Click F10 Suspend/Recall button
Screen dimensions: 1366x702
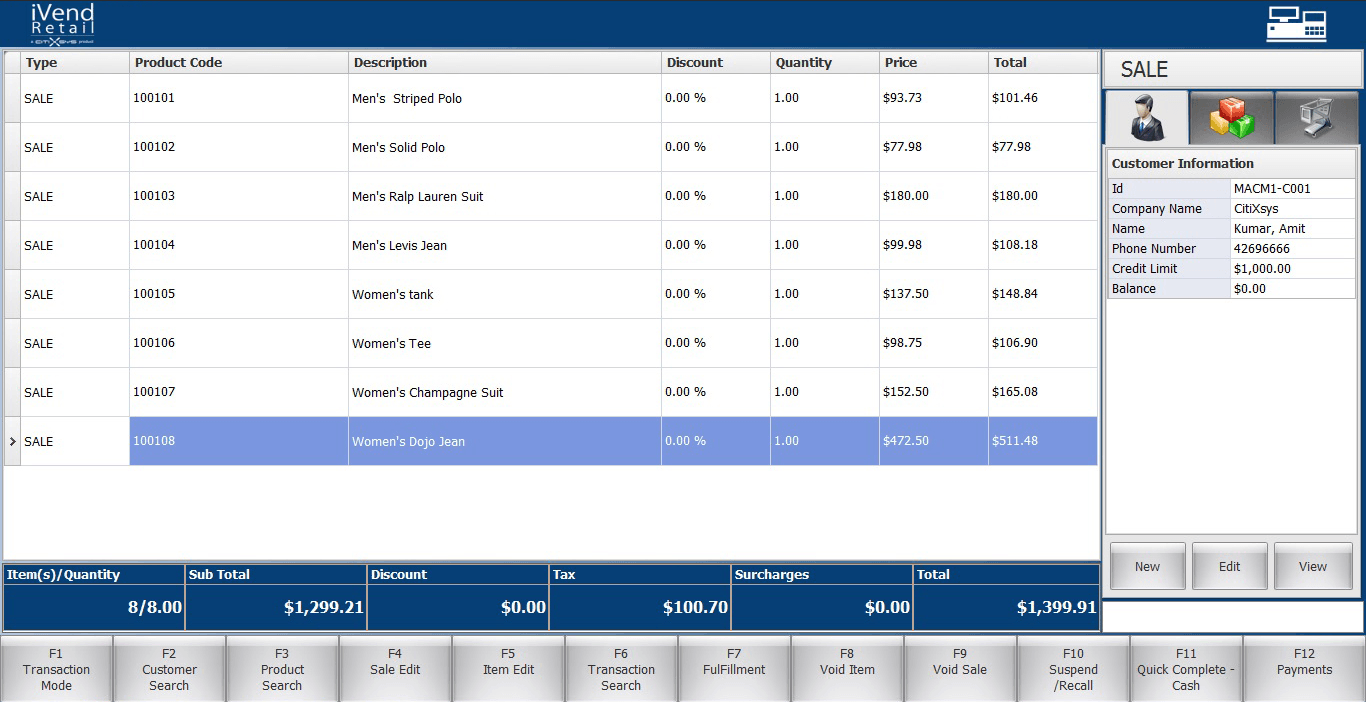pos(1073,669)
